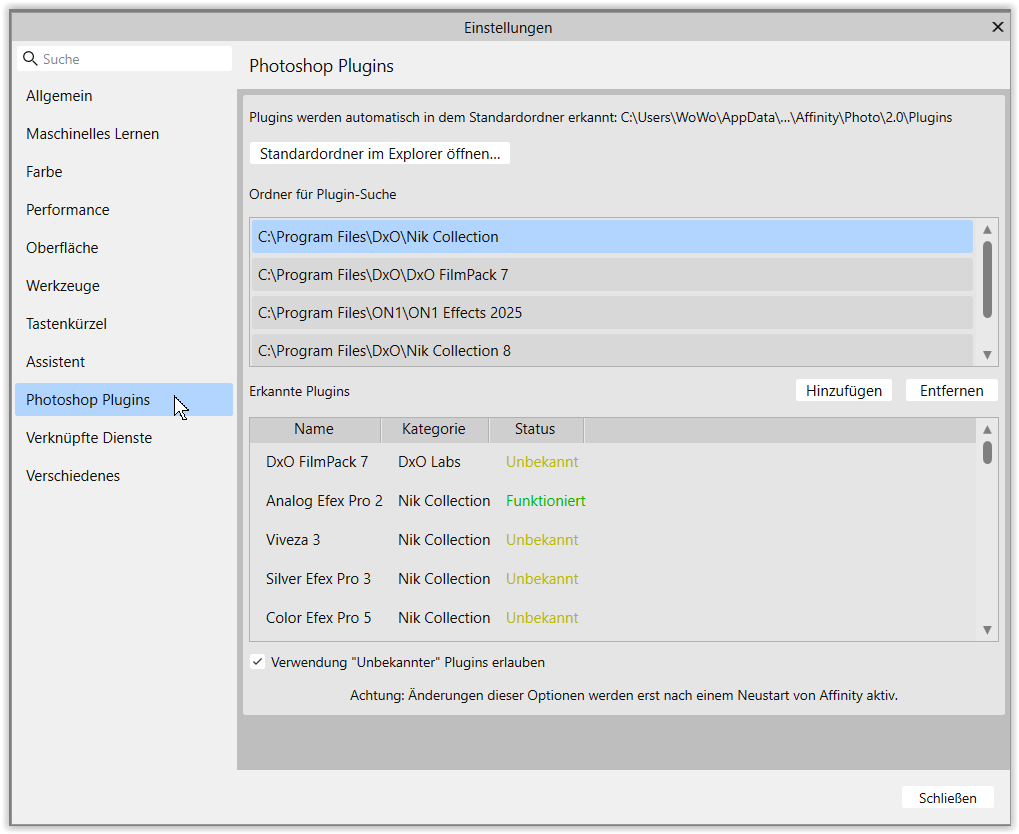Sort plugins by Name column header
The height and width of the screenshot is (834, 1019).
coord(315,429)
